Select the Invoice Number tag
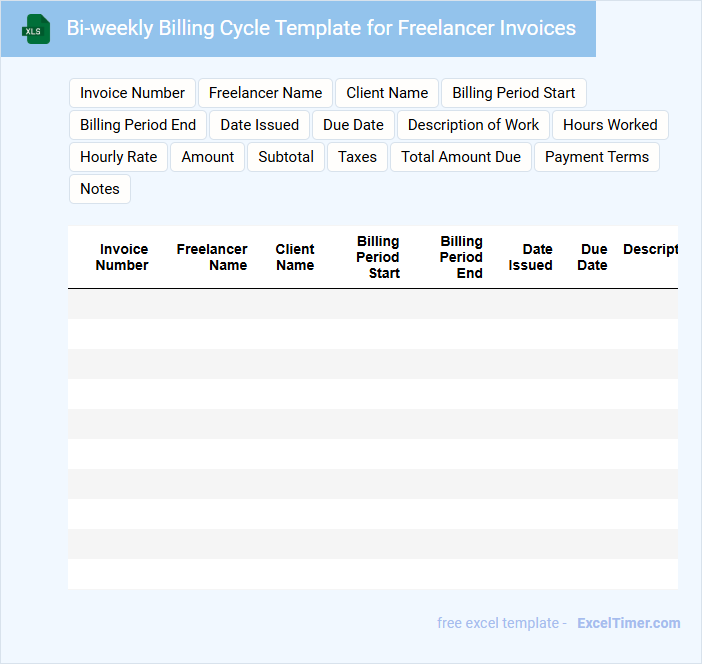702x664 pixels. click(132, 93)
